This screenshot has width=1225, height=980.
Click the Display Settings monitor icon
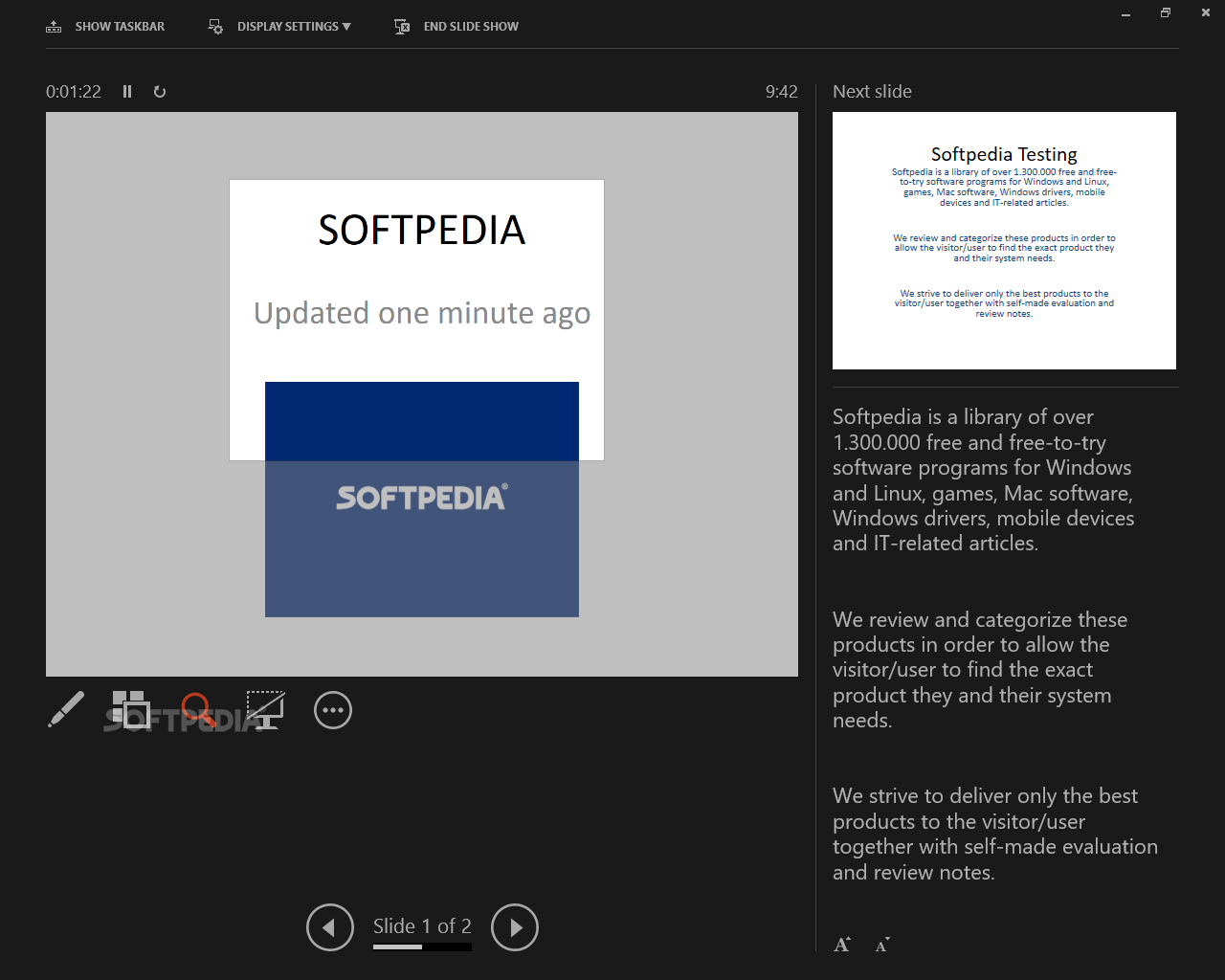coord(215,27)
